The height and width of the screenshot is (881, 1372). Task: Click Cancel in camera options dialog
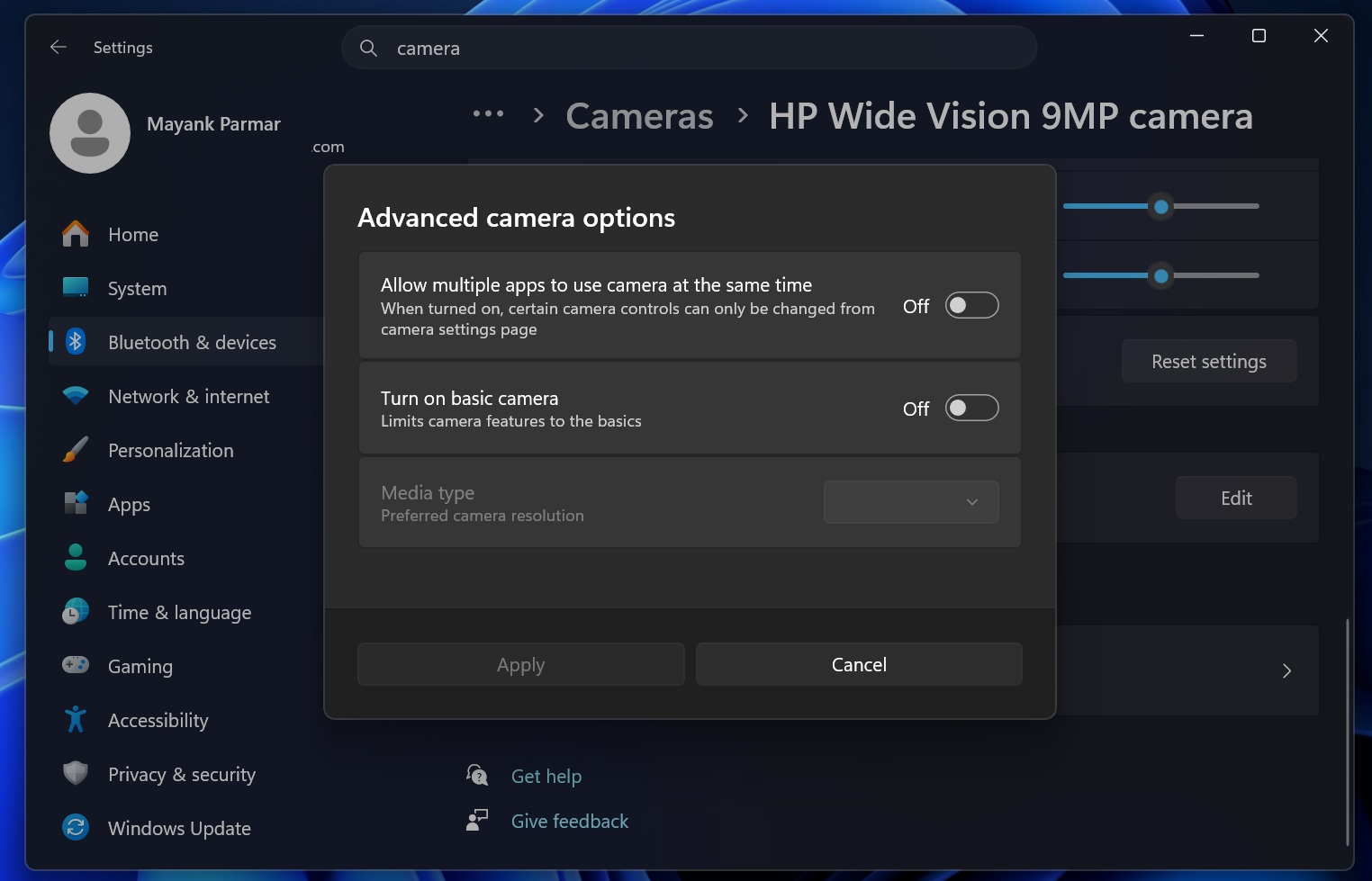pyautogui.click(x=859, y=664)
